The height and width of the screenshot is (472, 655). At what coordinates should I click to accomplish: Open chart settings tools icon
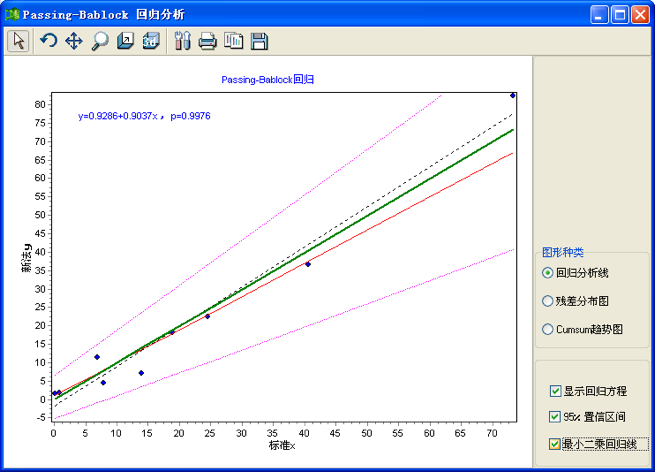click(182, 41)
